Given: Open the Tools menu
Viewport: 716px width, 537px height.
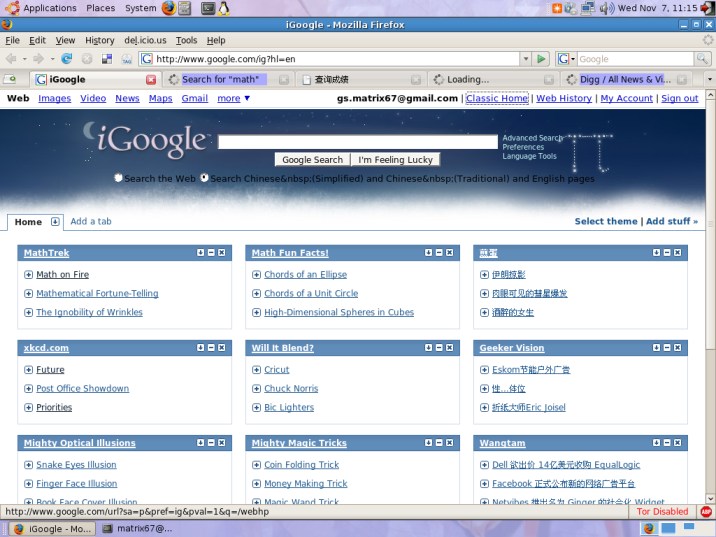Looking at the screenshot, I should [x=186, y=40].
